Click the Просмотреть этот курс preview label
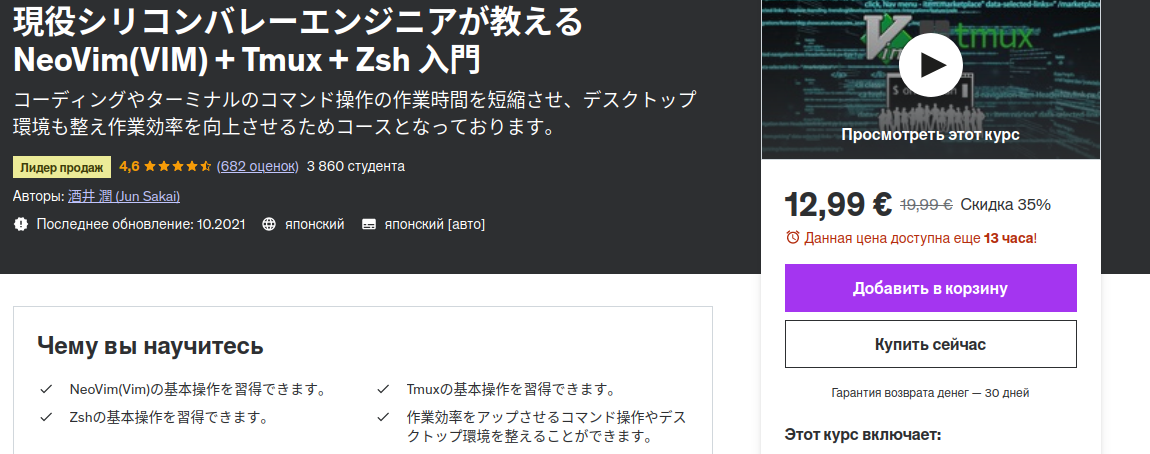This screenshot has height=454, width=1150. pos(930,135)
